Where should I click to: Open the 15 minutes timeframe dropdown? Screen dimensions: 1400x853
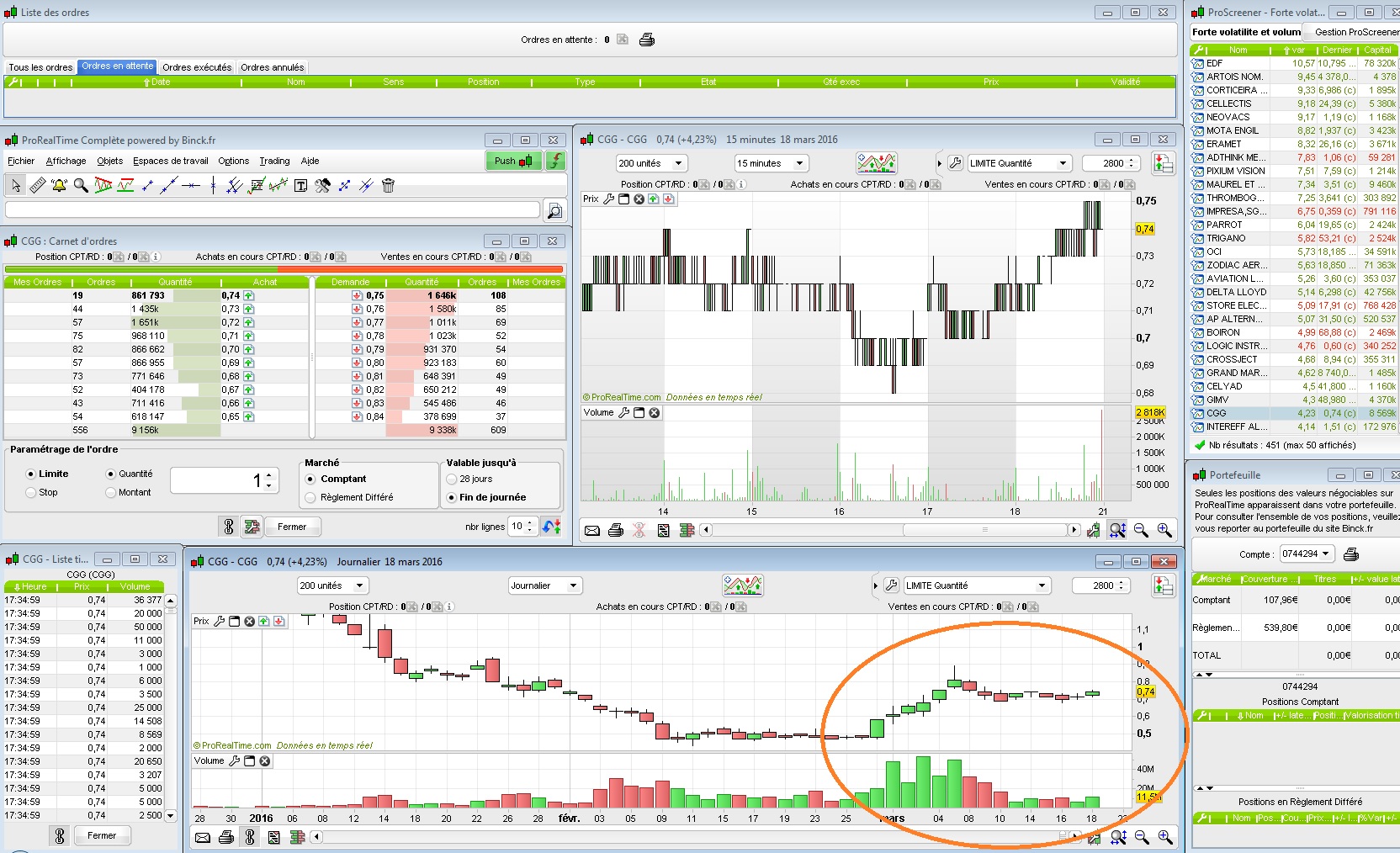point(772,163)
